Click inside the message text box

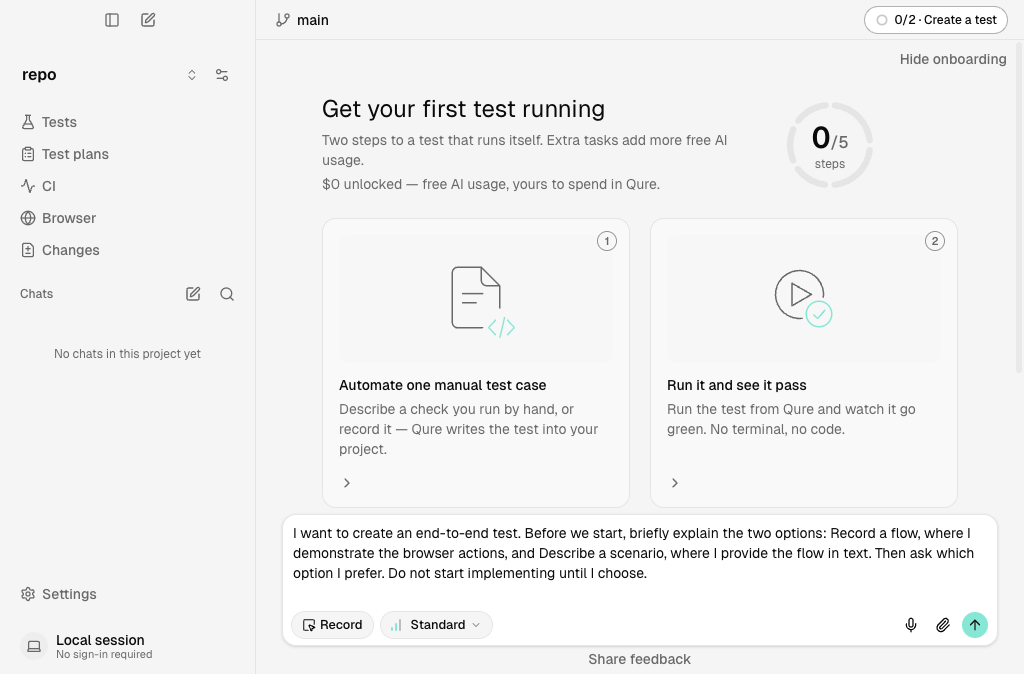click(639, 554)
